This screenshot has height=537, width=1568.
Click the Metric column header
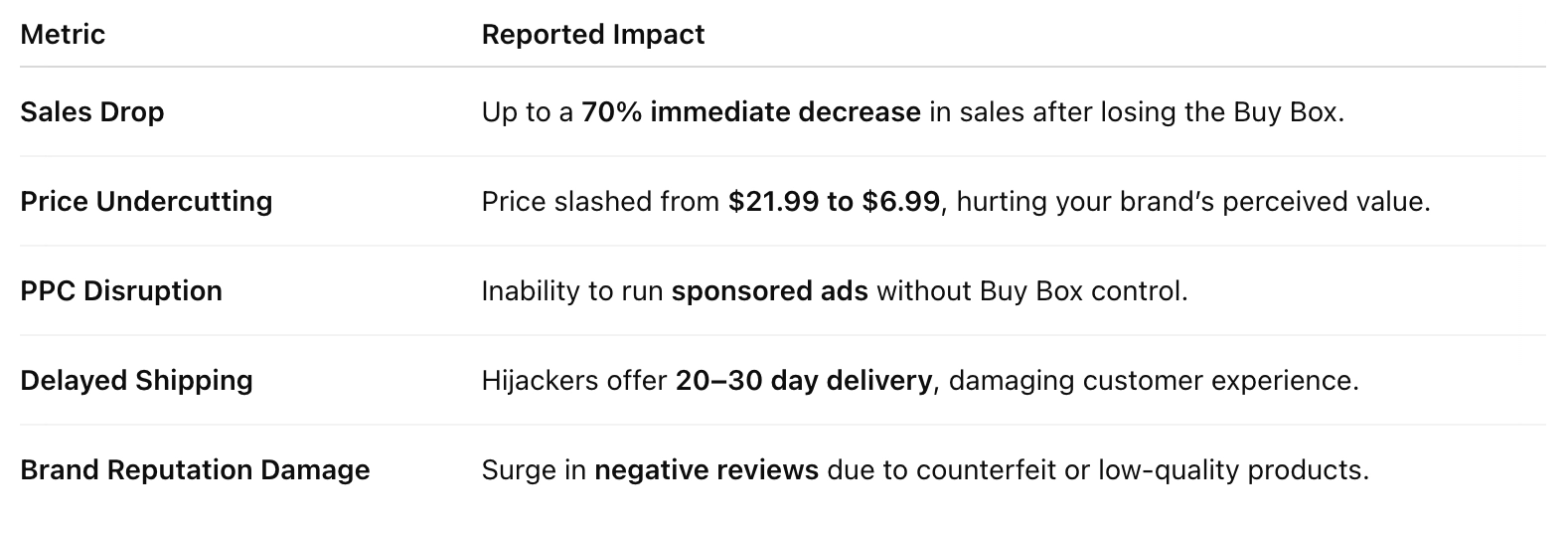pos(63,35)
